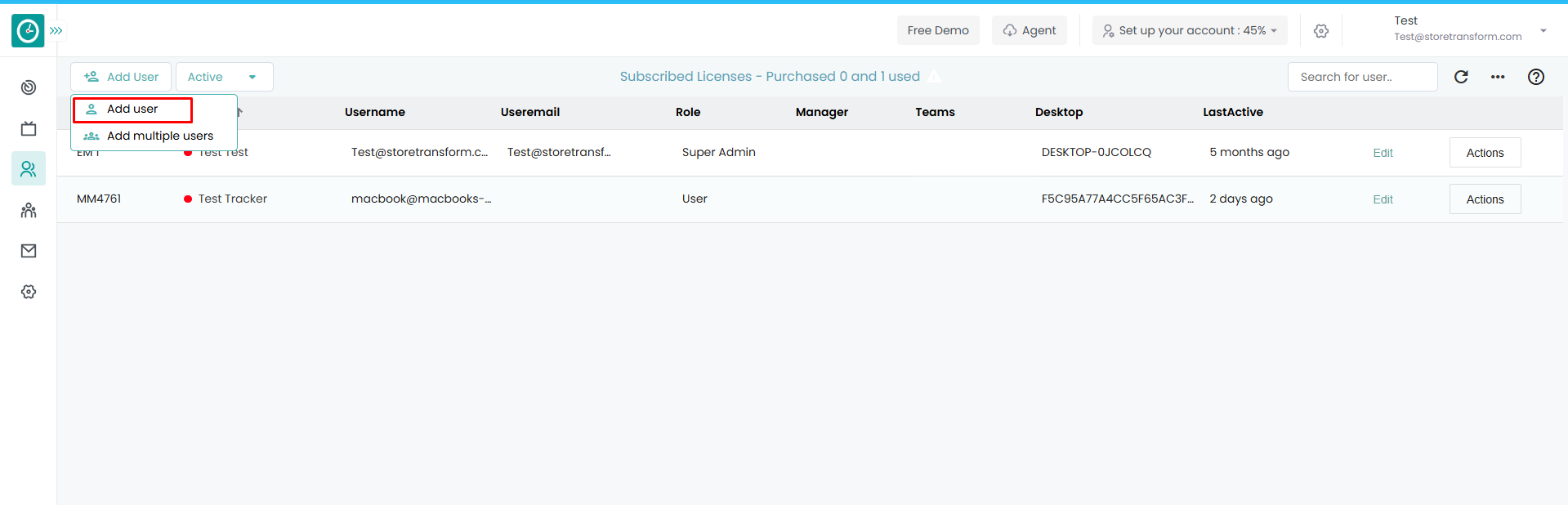Viewport: 1568px width, 505px height.
Task: Click the Agent download button
Action: 1030,30
